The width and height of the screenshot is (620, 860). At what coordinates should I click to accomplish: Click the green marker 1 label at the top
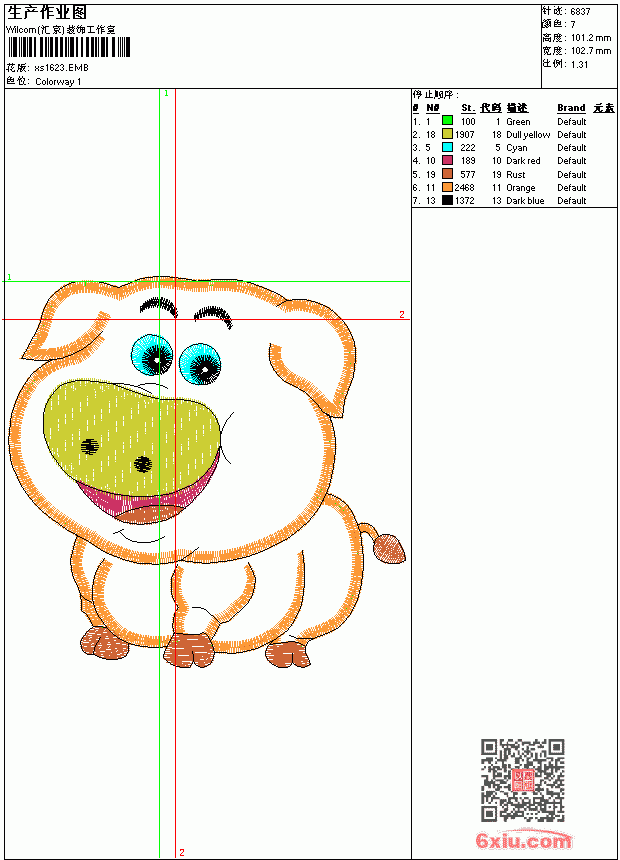click(166, 93)
